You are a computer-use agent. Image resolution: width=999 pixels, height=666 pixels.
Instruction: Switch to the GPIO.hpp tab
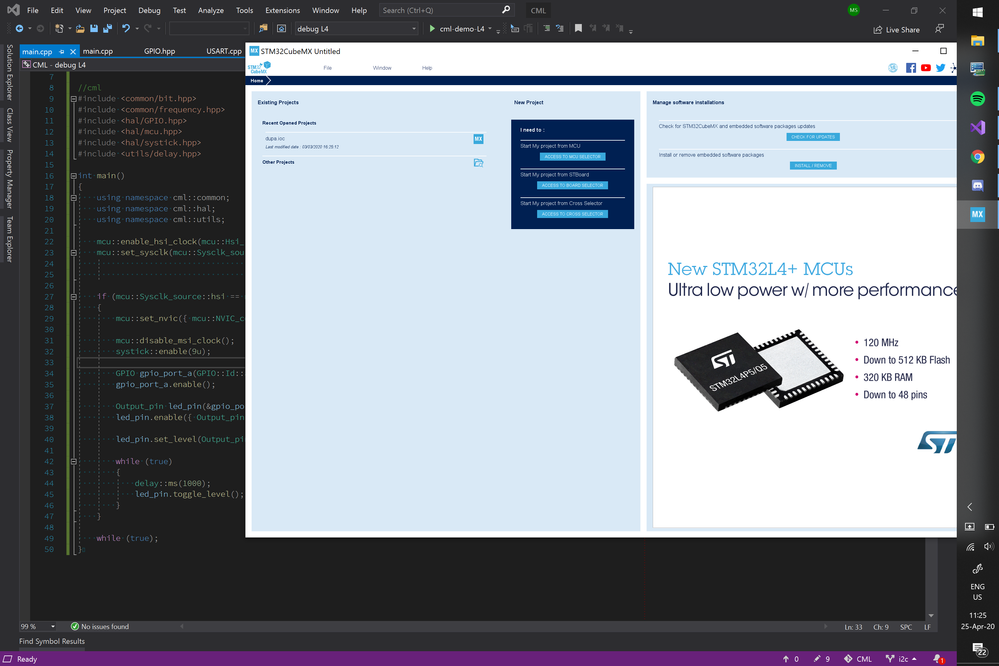click(x=159, y=51)
